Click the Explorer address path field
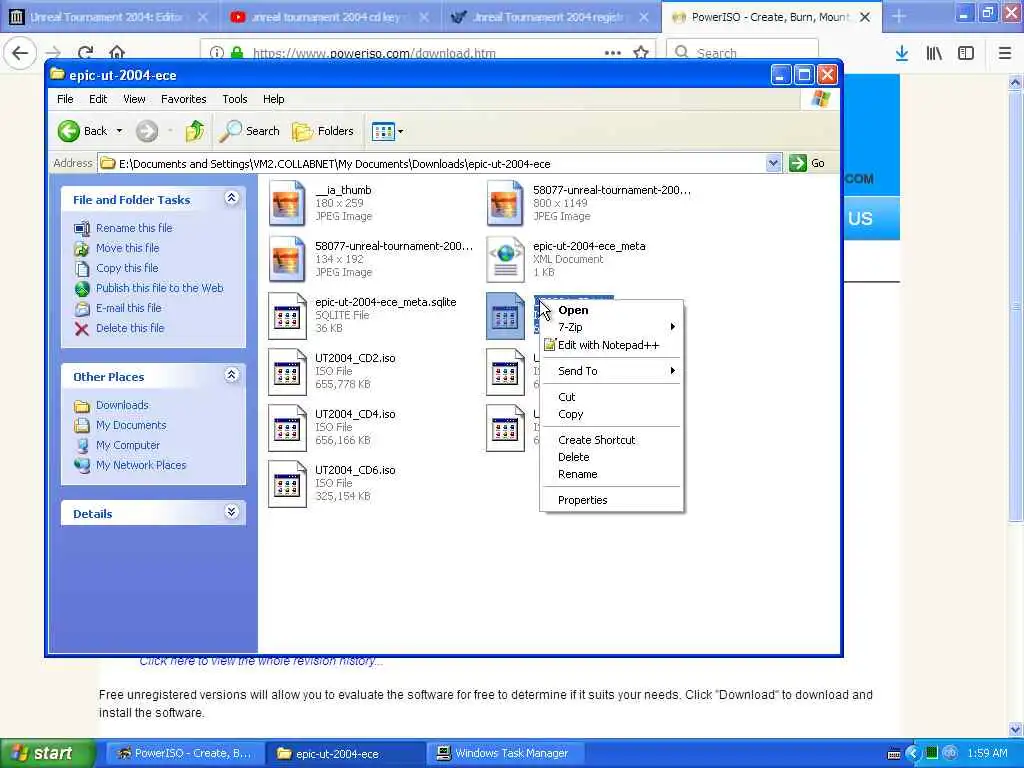Viewport: 1024px width, 768px height. (432, 163)
